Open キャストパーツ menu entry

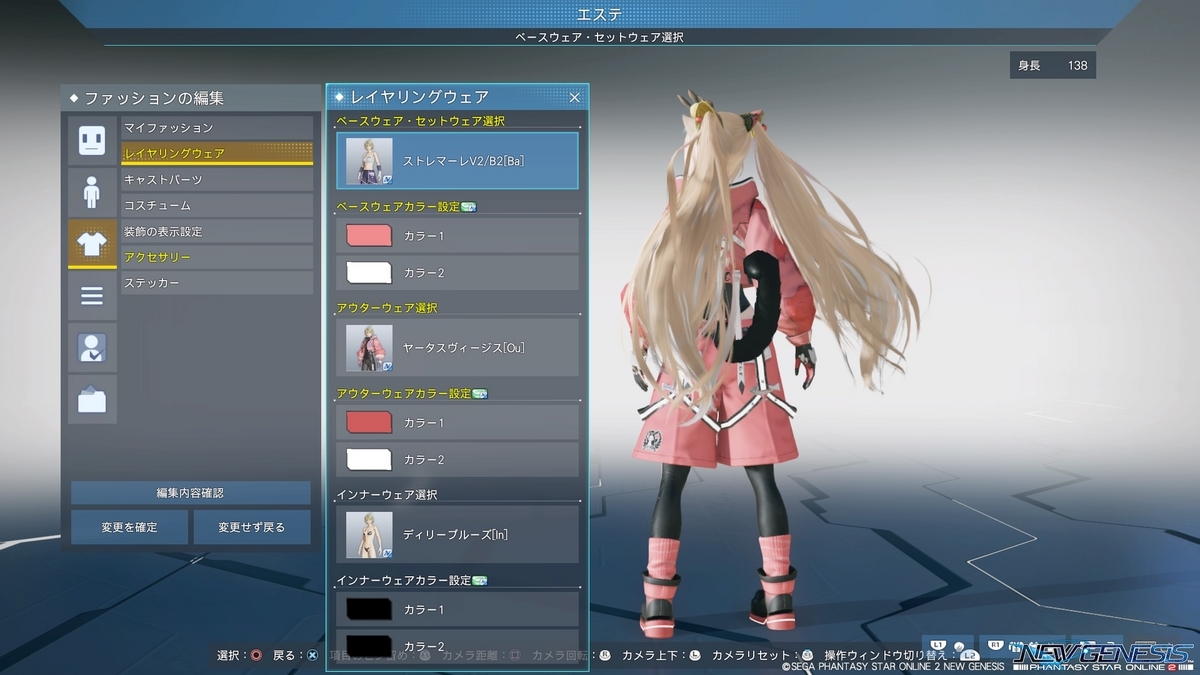217,180
